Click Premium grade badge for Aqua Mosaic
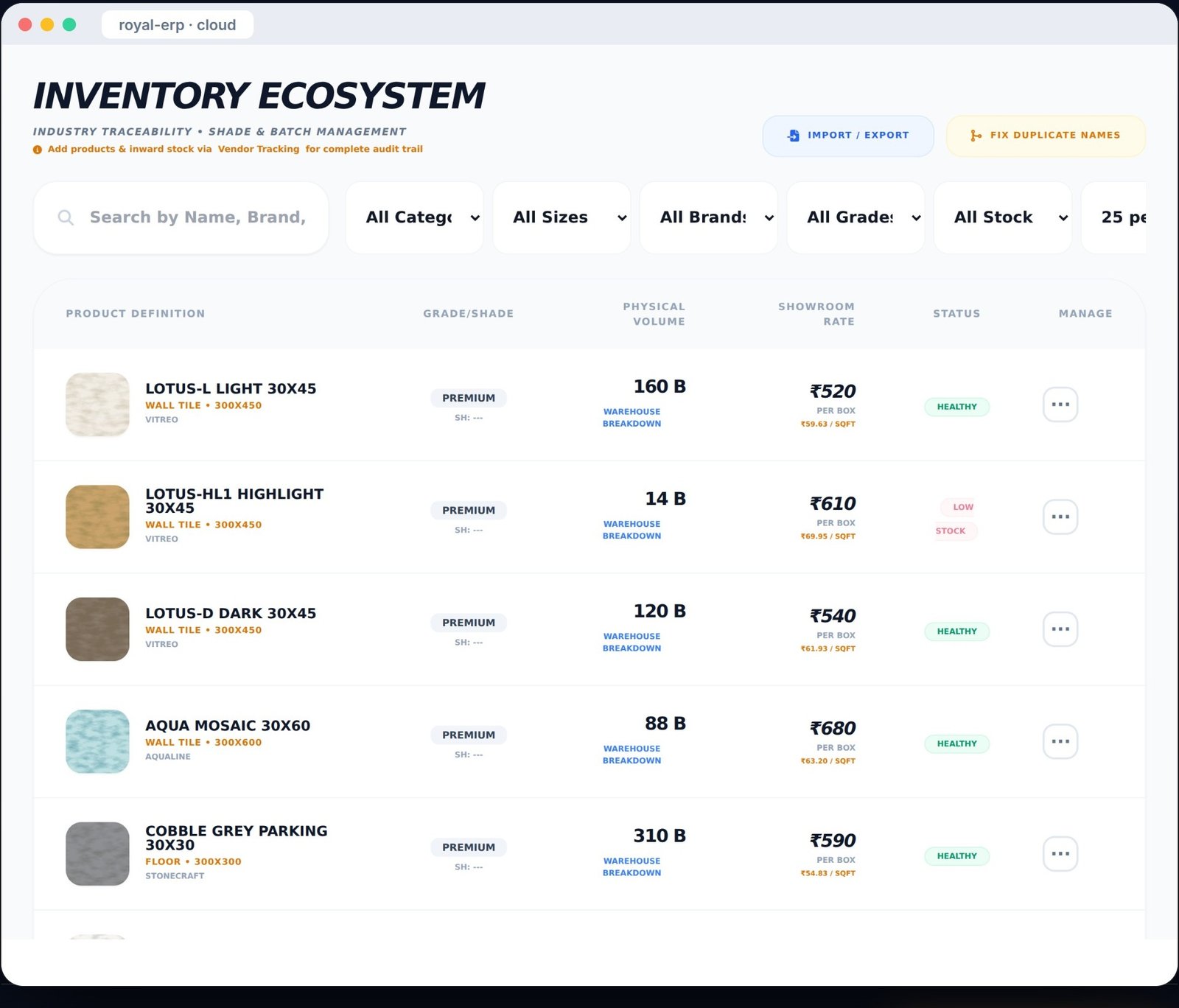This screenshot has height=1008, width=1179. coord(469,735)
